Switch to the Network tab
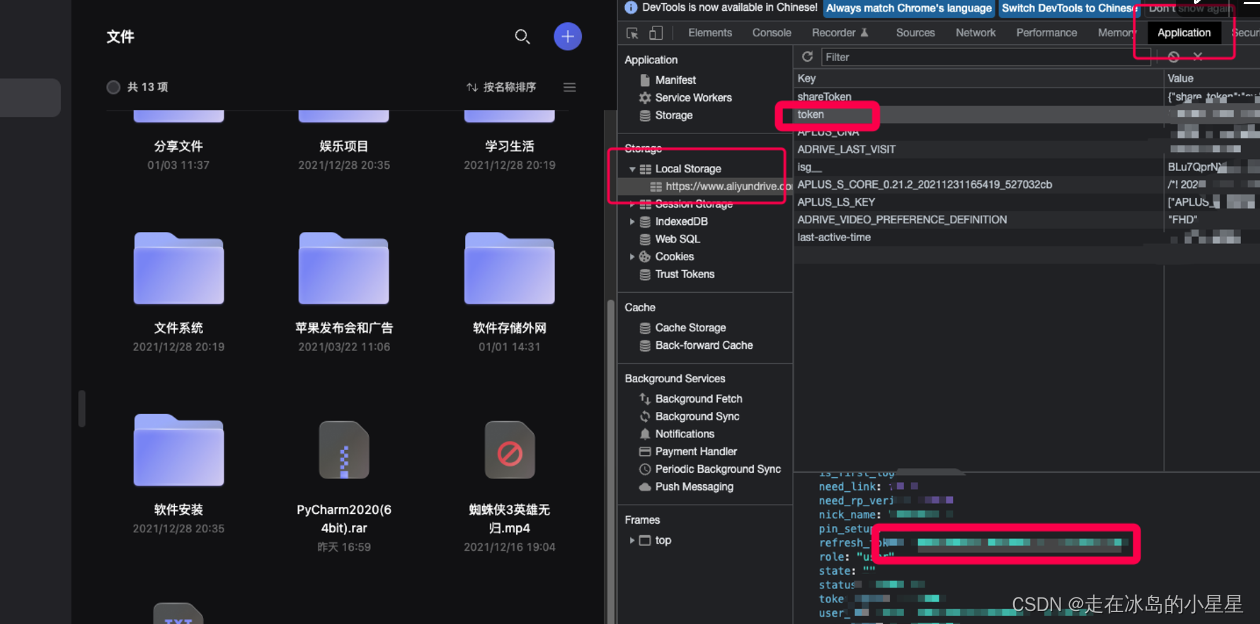Viewport: 1260px width, 624px height. (975, 33)
